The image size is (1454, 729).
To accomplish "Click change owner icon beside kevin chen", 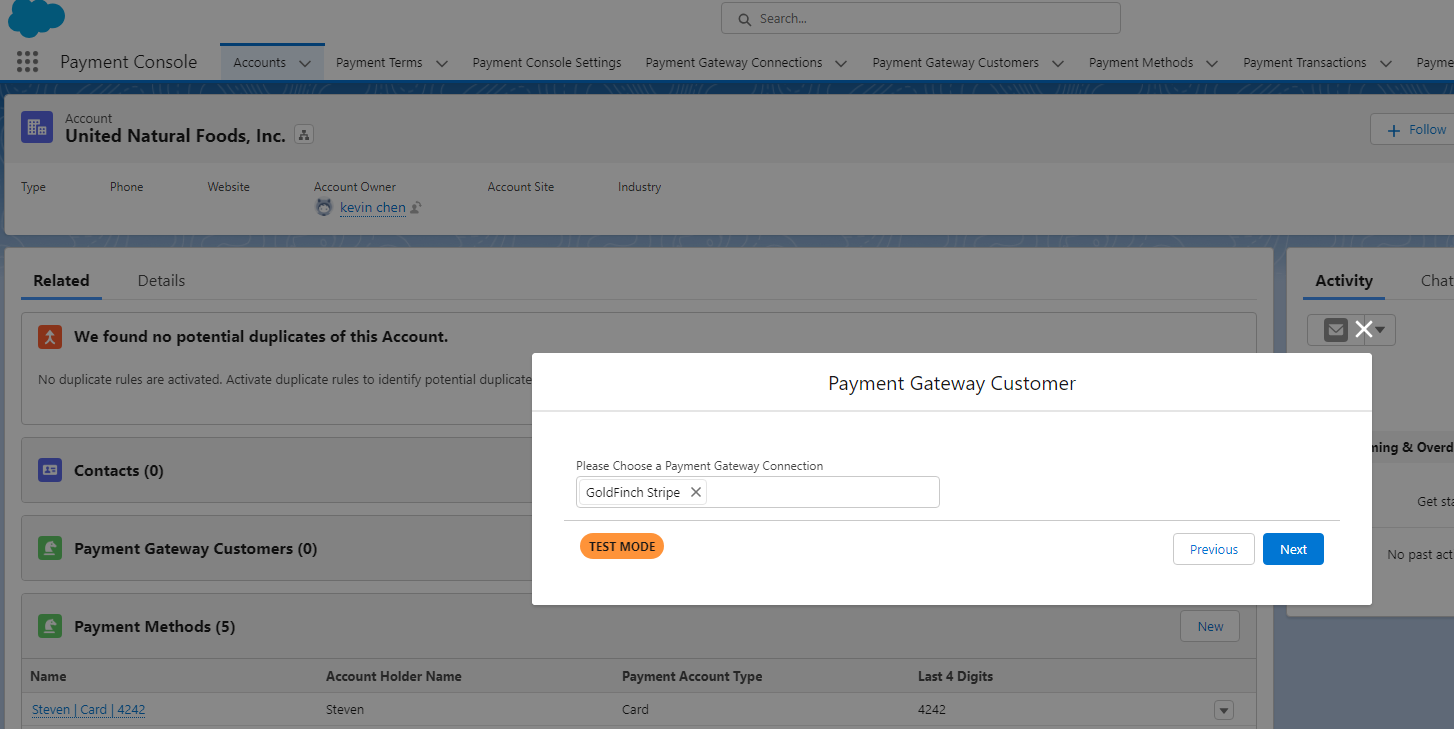I will (x=416, y=208).
